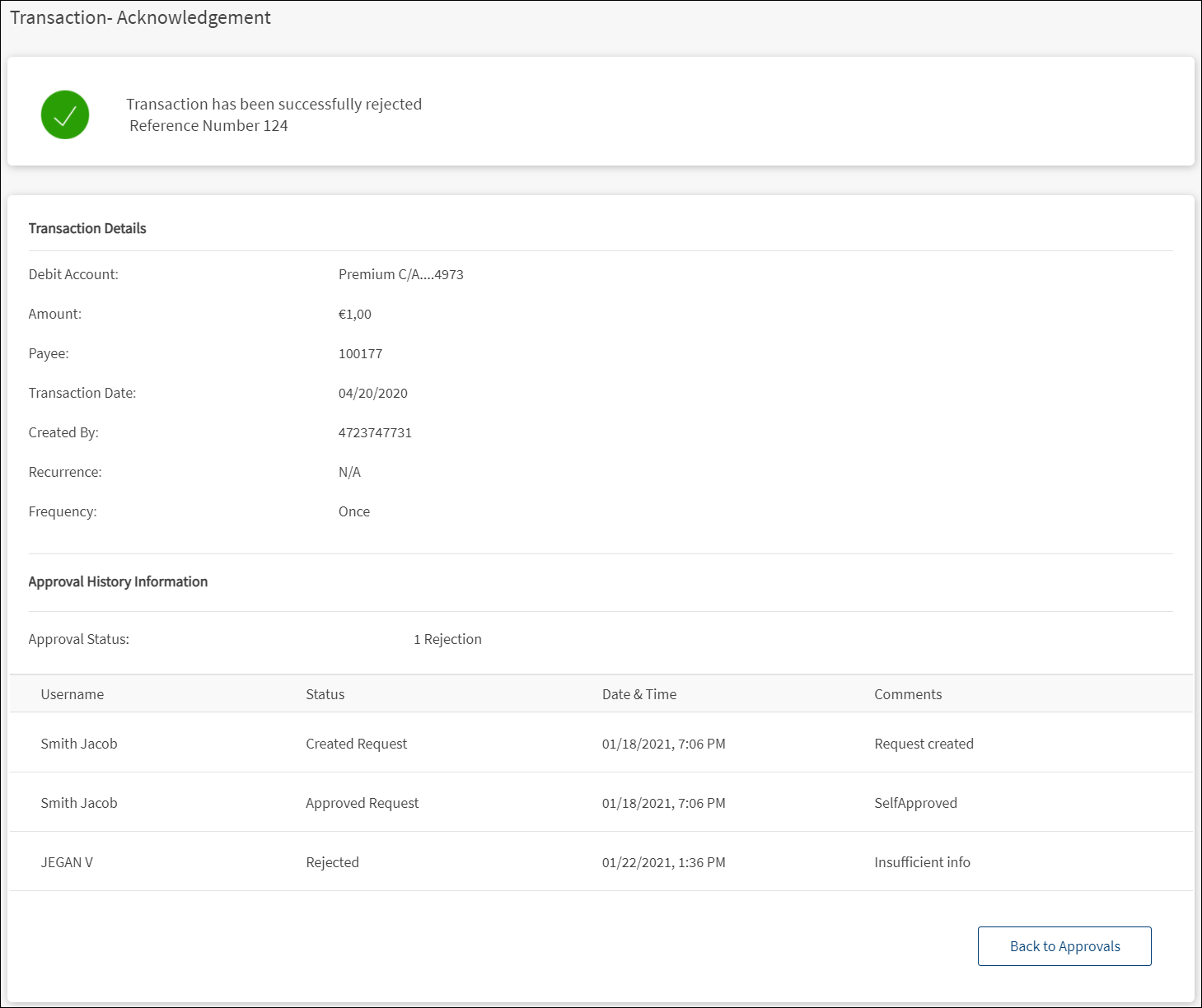Image resolution: width=1202 pixels, height=1008 pixels.
Task: Click Smith Jacob in Approved Request row
Action: click(x=79, y=803)
